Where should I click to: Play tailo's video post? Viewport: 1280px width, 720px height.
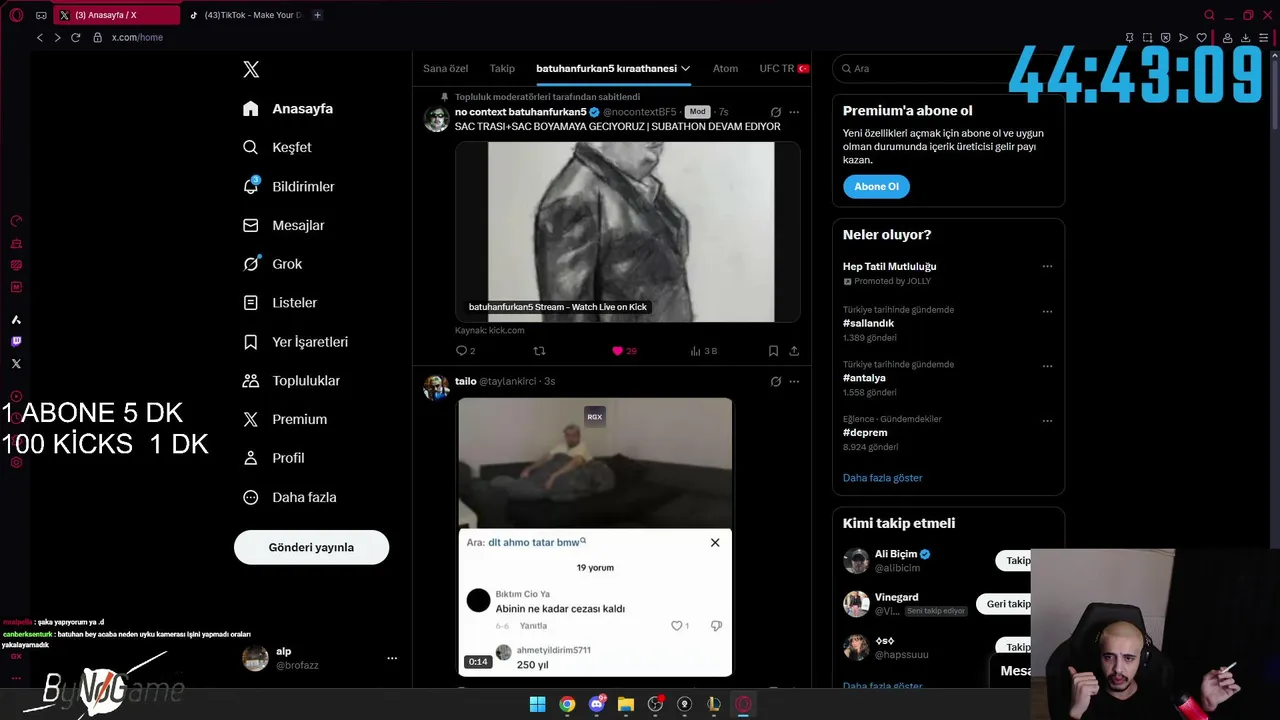pyautogui.click(x=595, y=537)
